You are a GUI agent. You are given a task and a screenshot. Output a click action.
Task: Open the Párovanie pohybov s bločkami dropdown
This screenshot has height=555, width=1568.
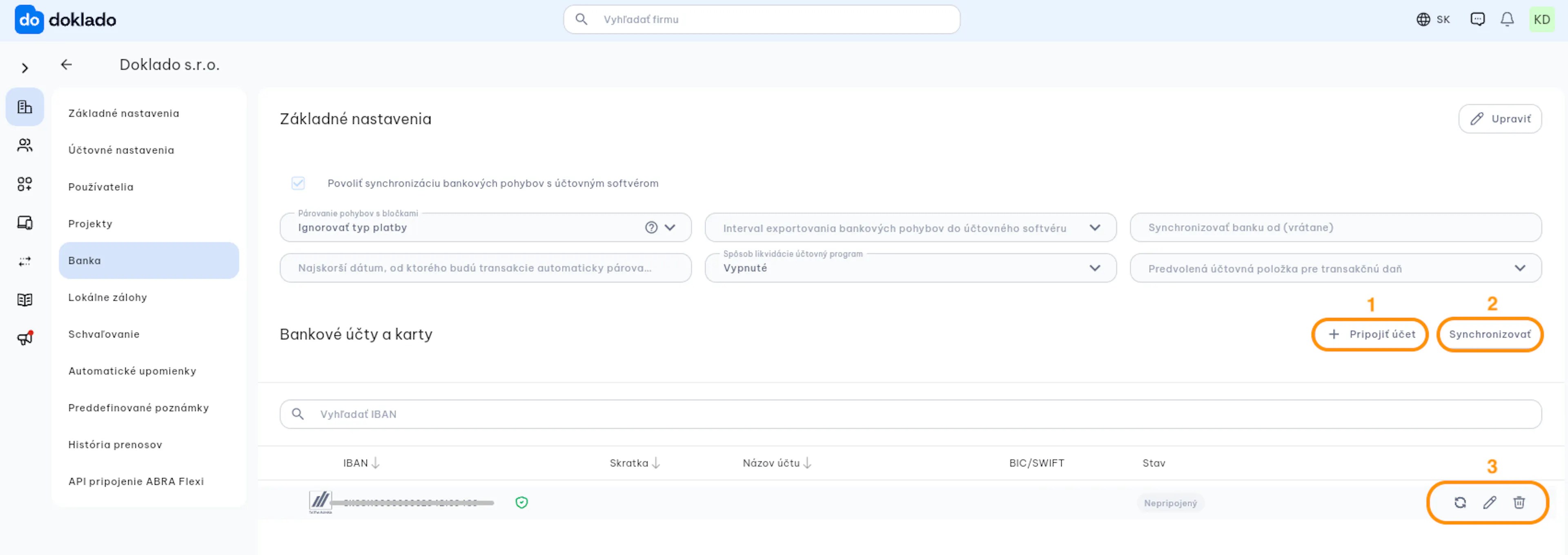485,227
